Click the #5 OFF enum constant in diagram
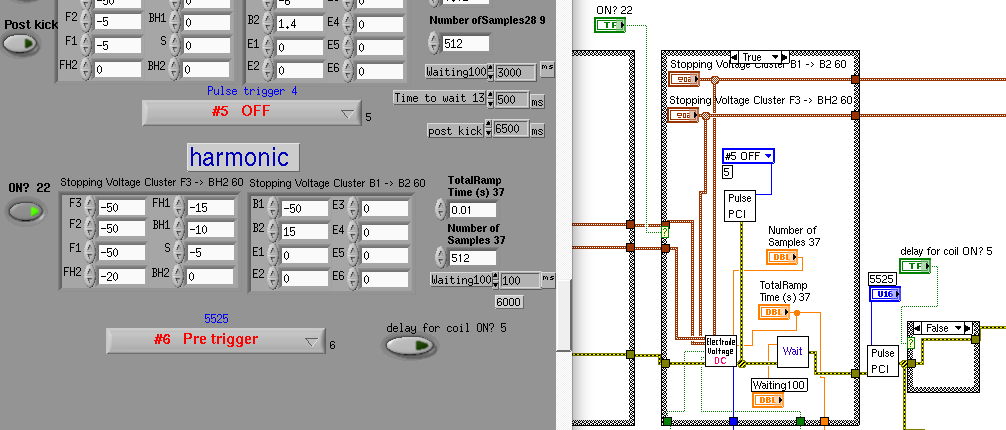This screenshot has width=1006, height=430. pyautogui.click(x=747, y=156)
